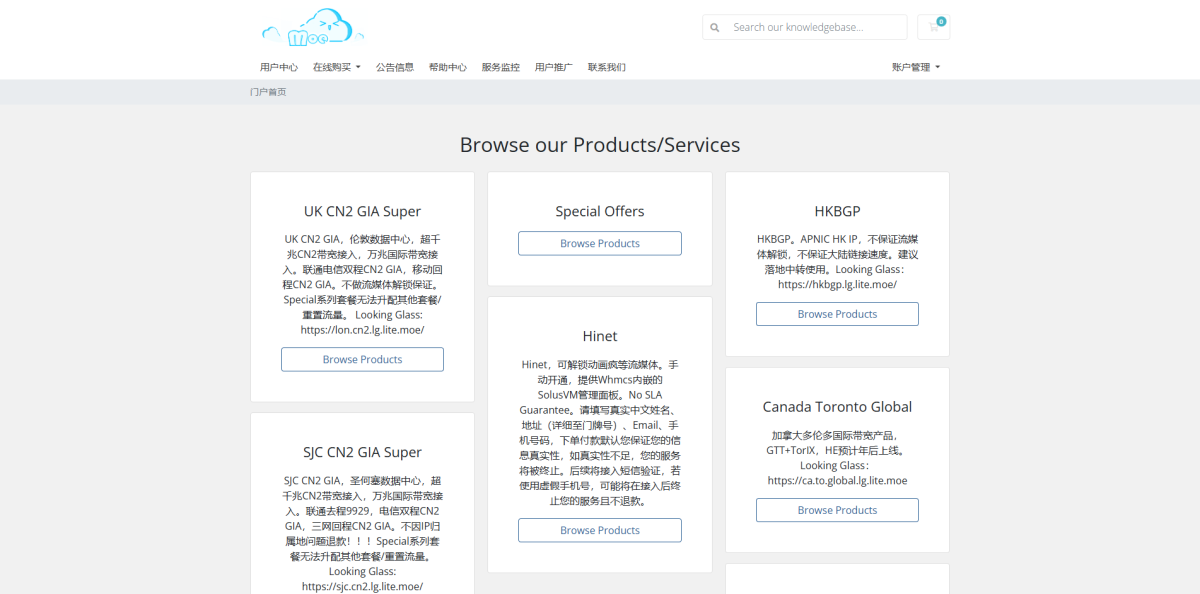The image size is (1200, 594).
Task: Open the HKBGP Looking Glass URL
Action: [837, 284]
